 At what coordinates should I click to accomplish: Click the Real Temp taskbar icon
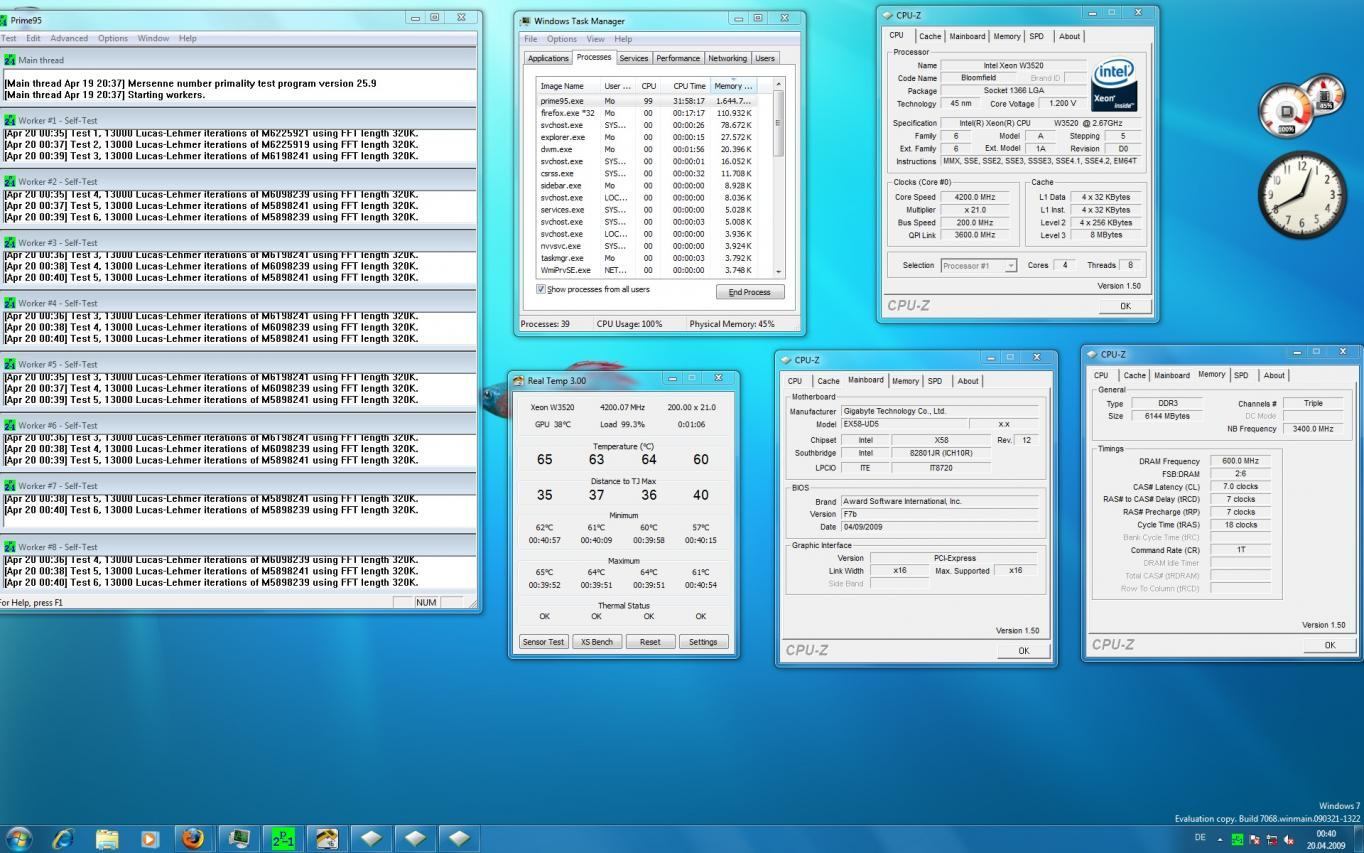pos(327,838)
